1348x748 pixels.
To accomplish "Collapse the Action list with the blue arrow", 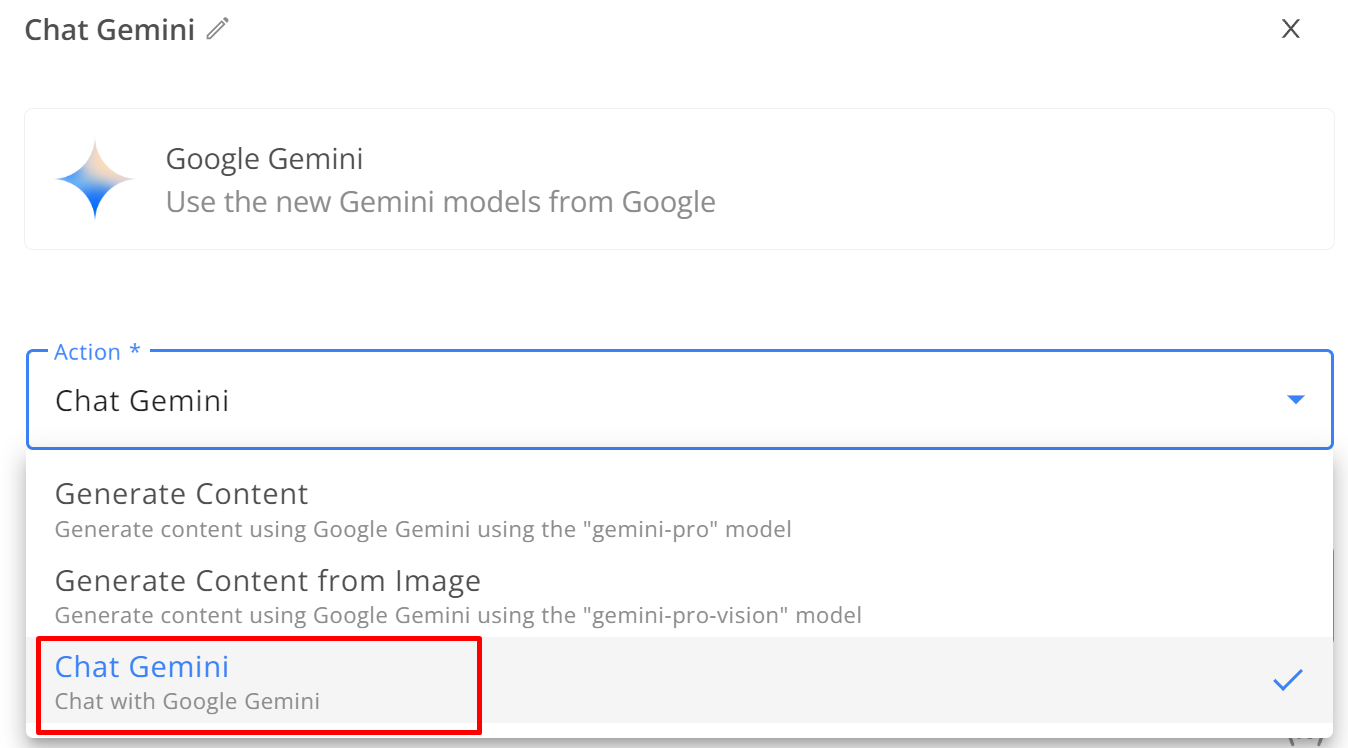I will (1295, 400).
